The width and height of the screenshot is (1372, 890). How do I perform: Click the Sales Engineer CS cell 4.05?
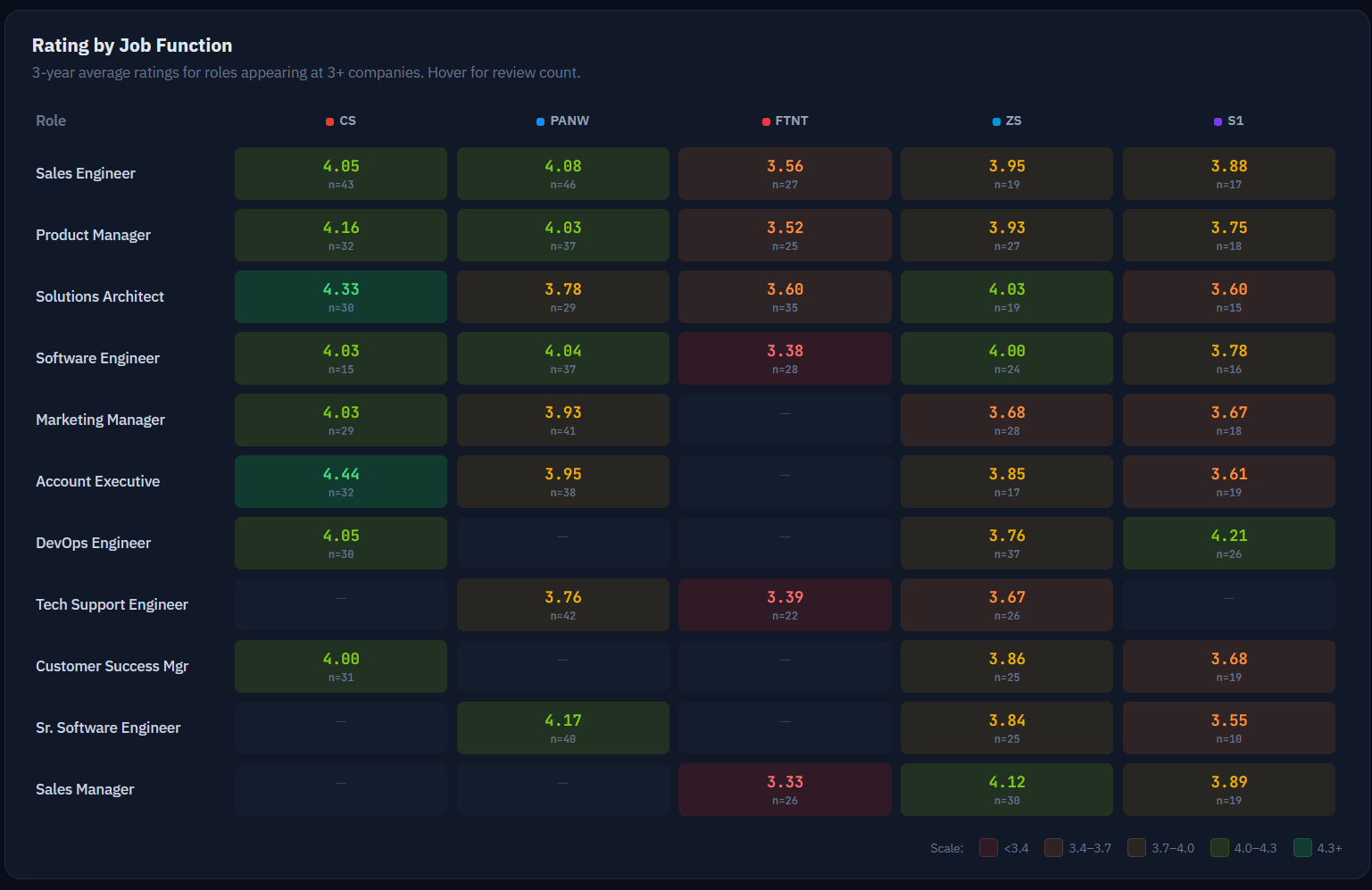click(341, 173)
